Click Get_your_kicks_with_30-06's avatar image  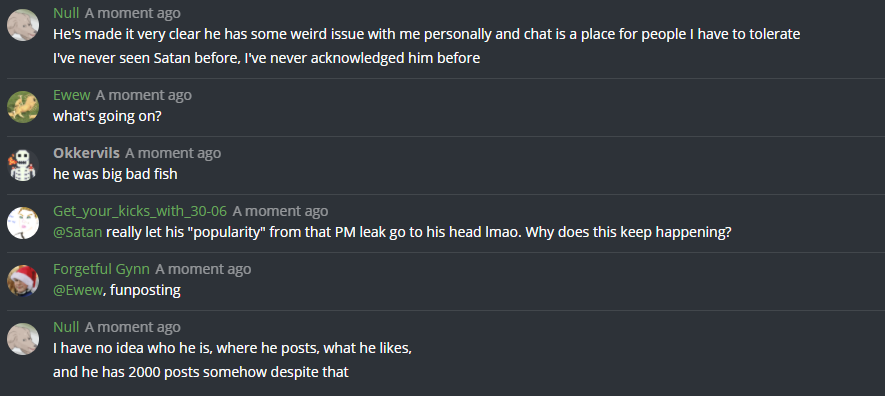pyautogui.click(x=23, y=223)
